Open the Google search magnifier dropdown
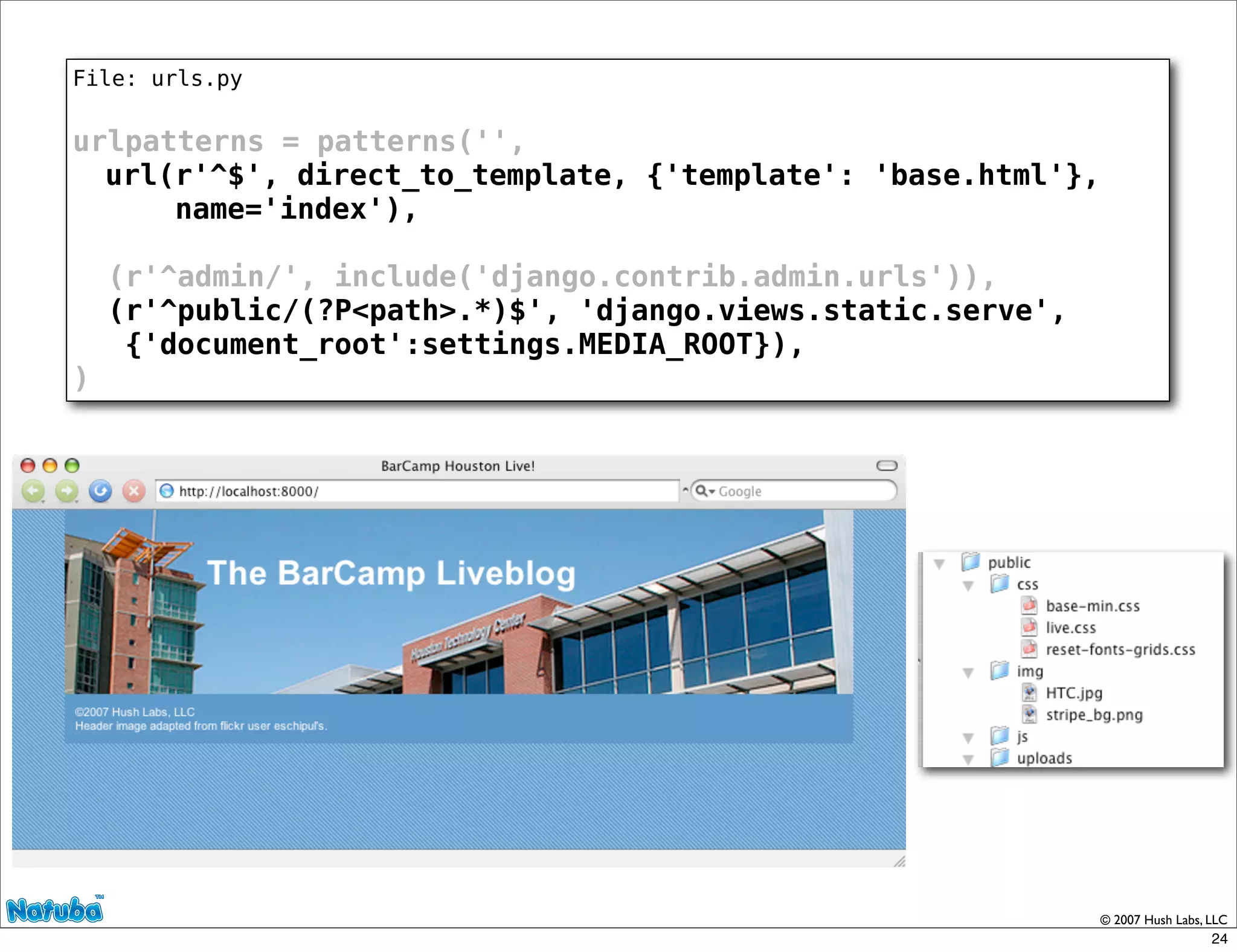This screenshot has width=1237, height=952. [x=705, y=491]
